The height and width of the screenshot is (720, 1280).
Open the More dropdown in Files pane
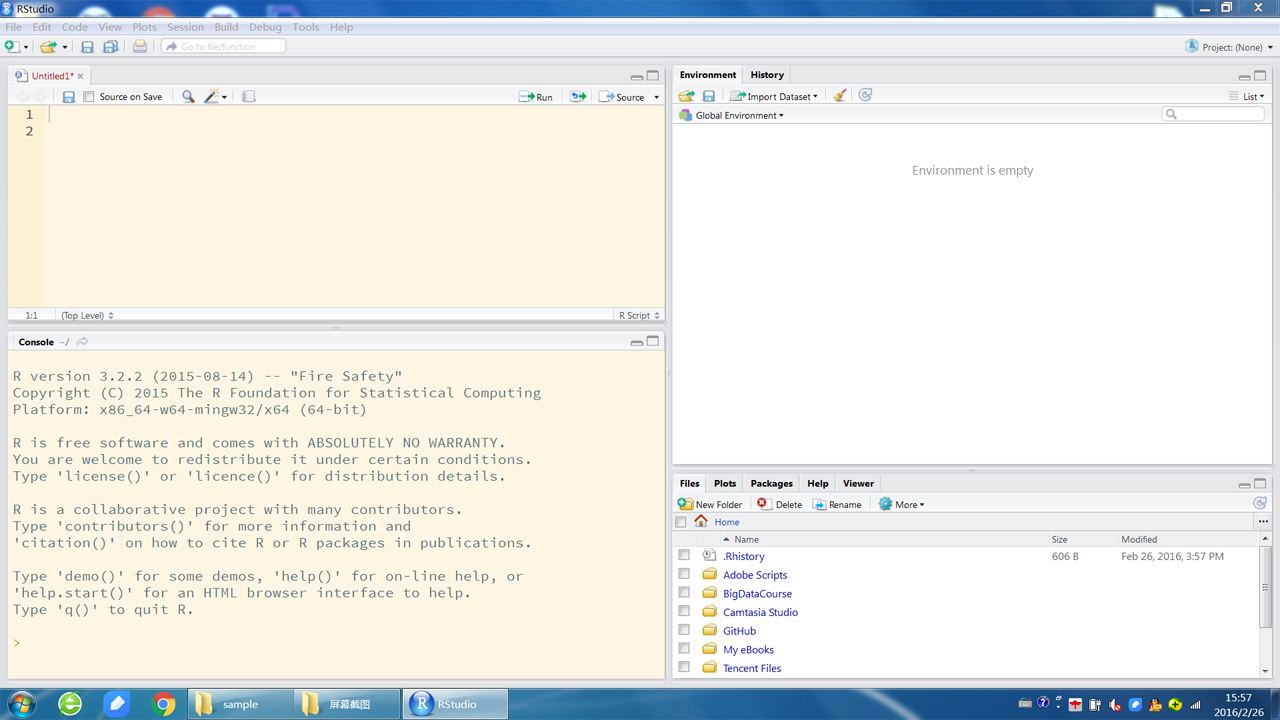901,504
